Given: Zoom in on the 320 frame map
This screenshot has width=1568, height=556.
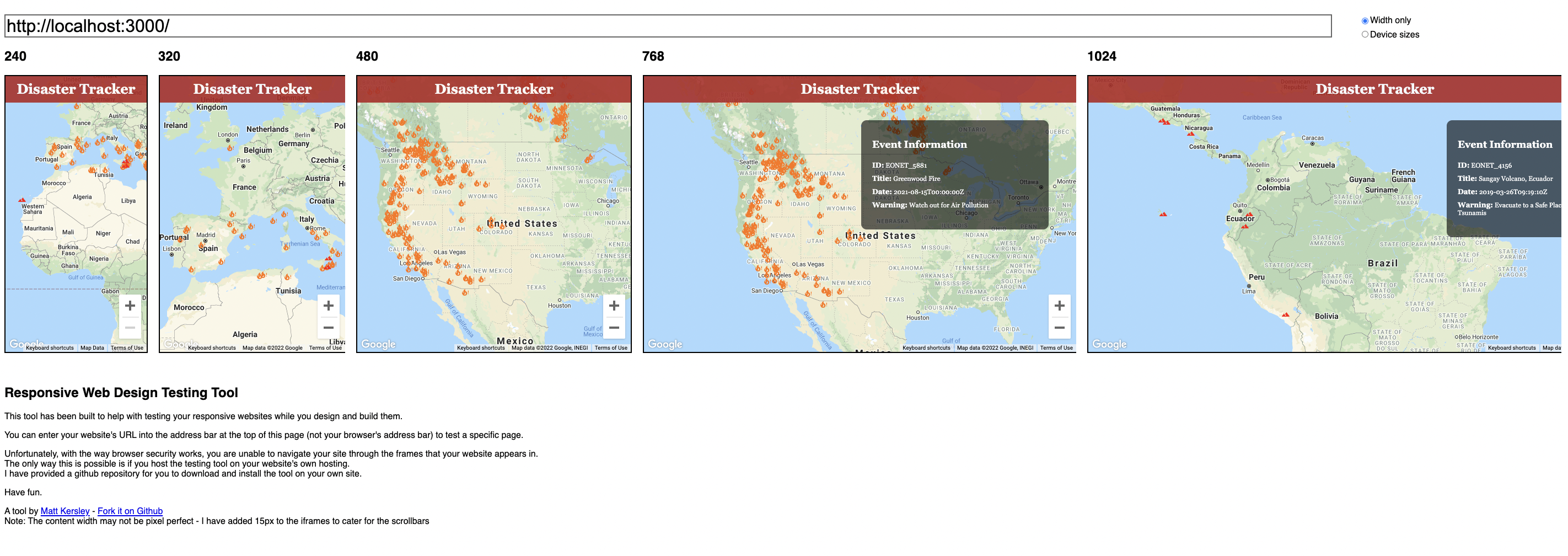Looking at the screenshot, I should coord(328,306).
